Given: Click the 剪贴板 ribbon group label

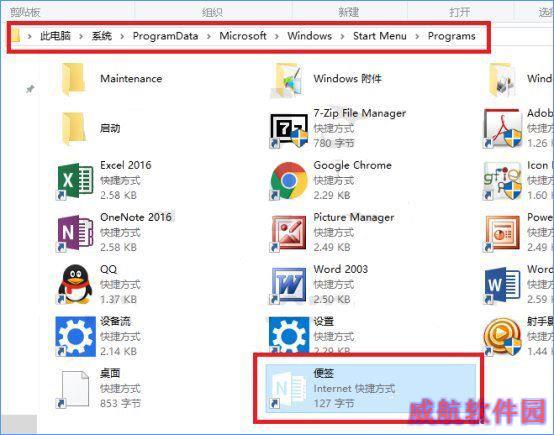Looking at the screenshot, I should (x=25, y=13).
